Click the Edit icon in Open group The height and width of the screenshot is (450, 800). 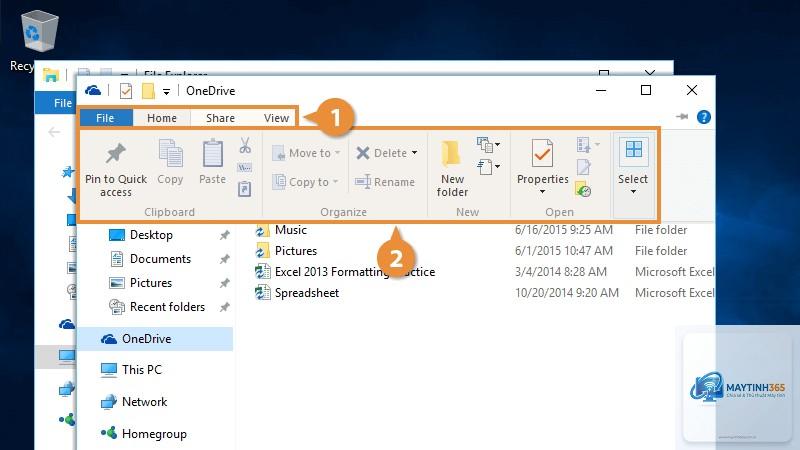point(583,167)
